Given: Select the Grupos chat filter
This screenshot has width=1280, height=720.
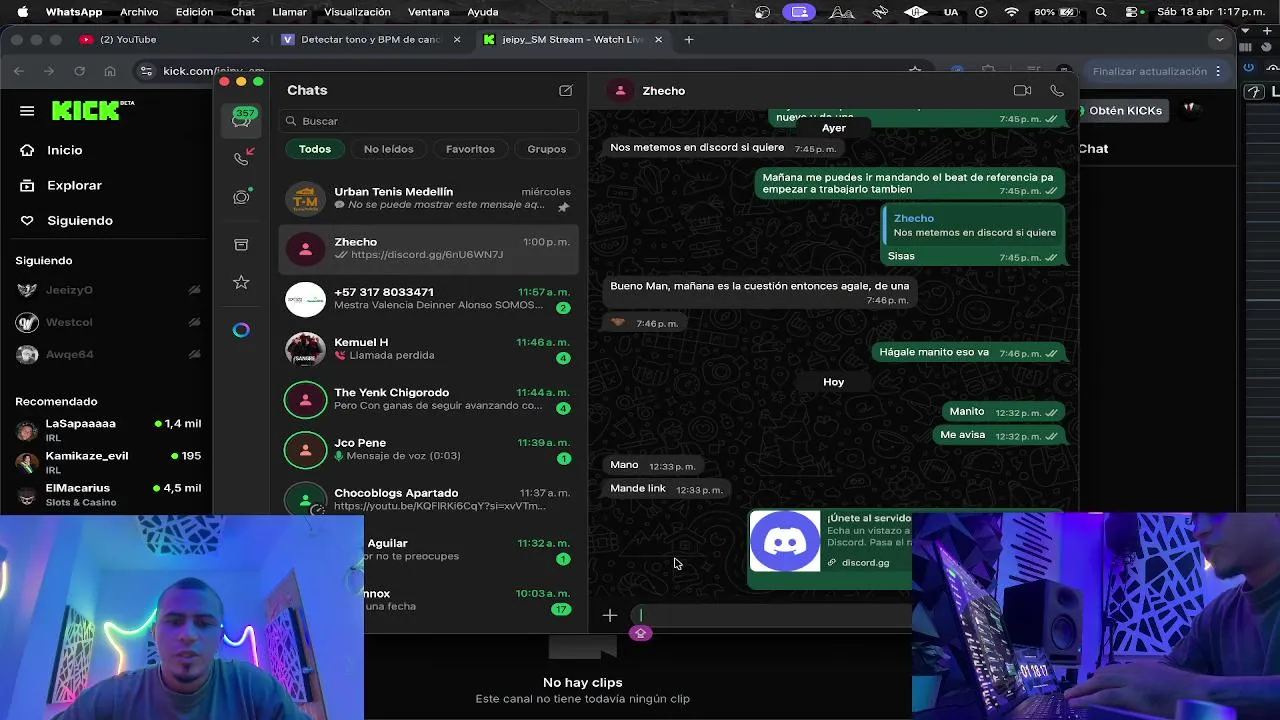Looking at the screenshot, I should pos(546,149).
